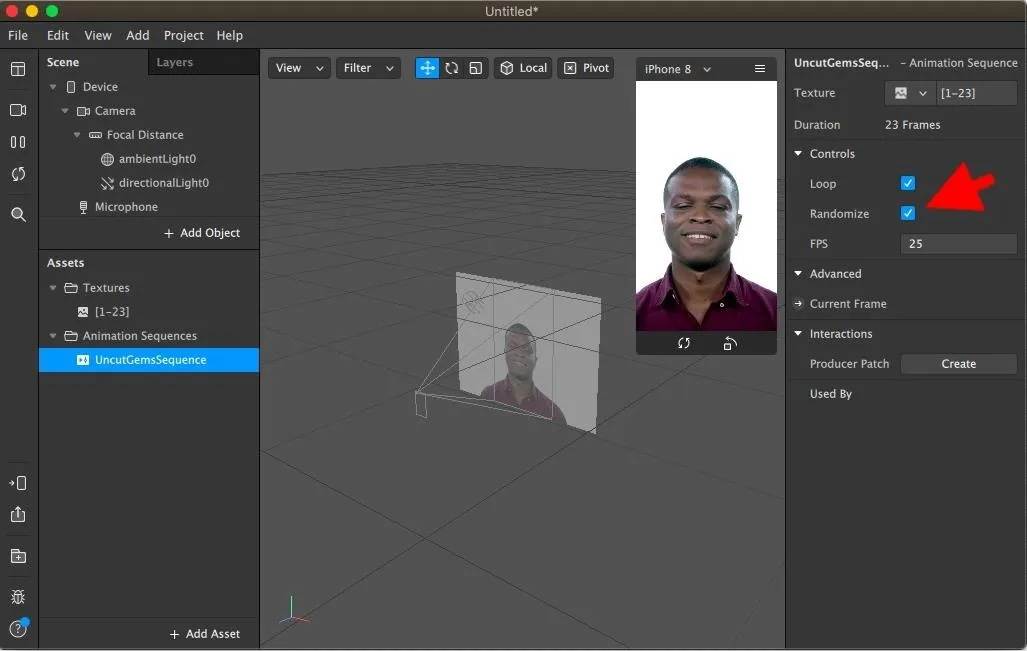Click the video camera icon in left sidebar
The image size is (1027, 651).
point(18,110)
